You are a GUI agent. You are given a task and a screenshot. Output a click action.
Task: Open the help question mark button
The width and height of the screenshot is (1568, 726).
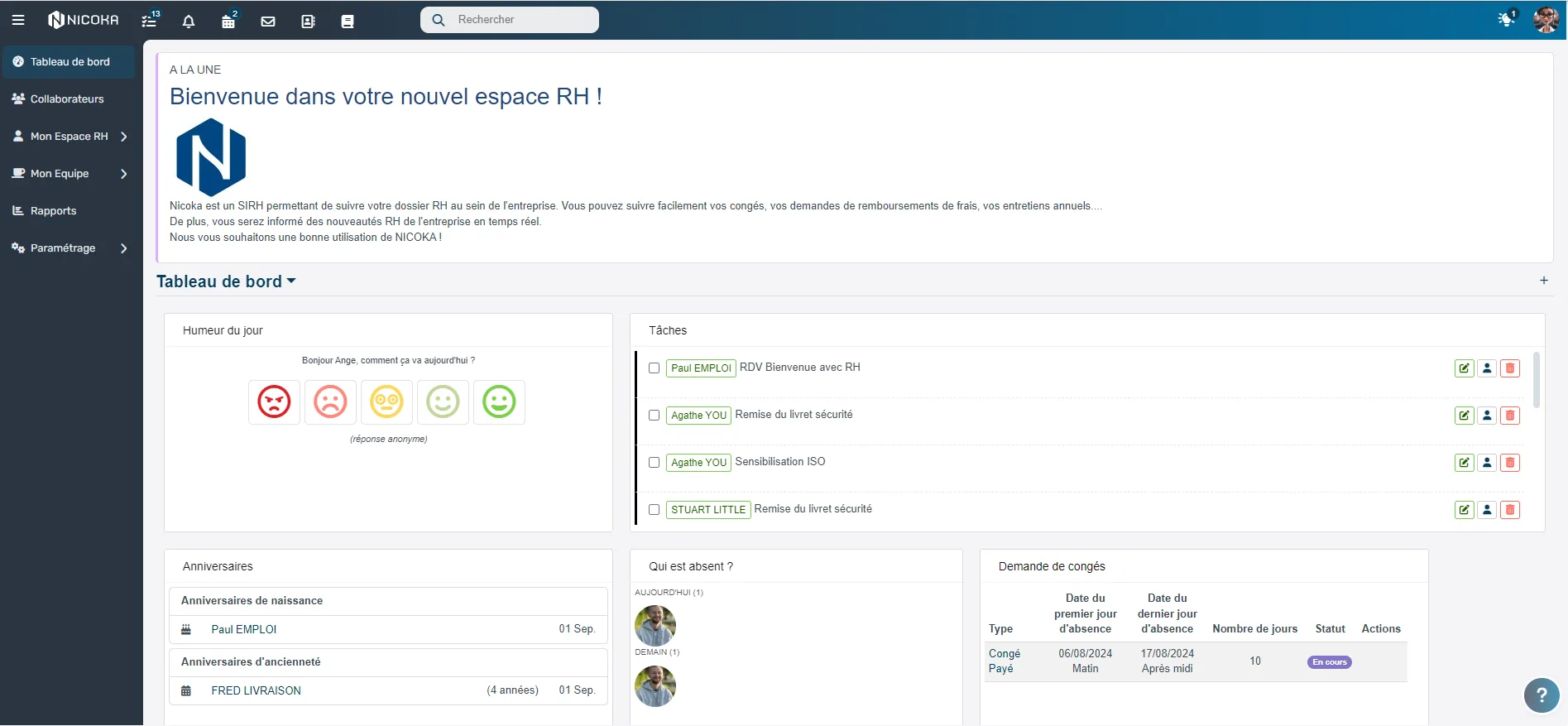pos(1542,695)
